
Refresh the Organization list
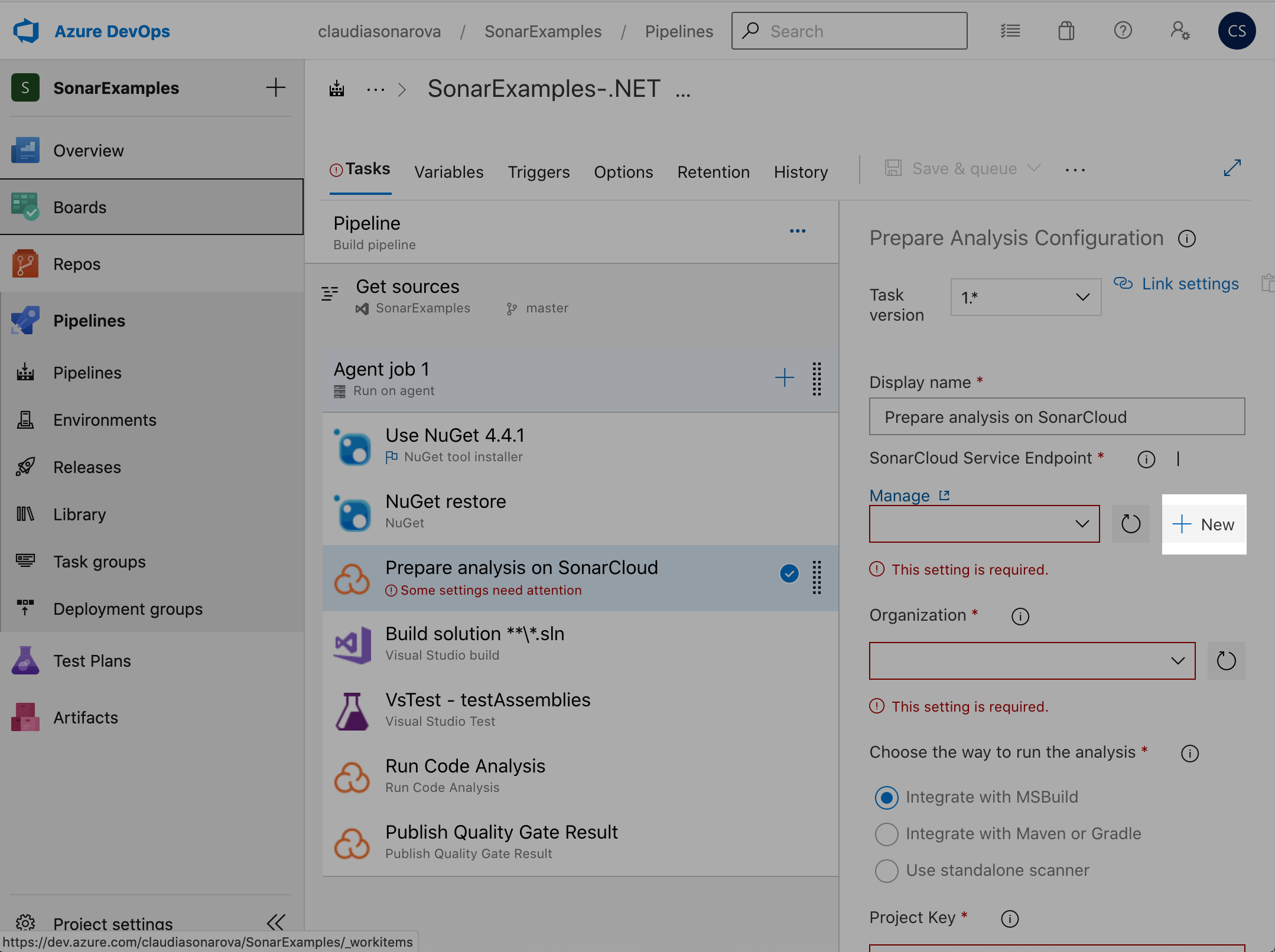click(1227, 661)
